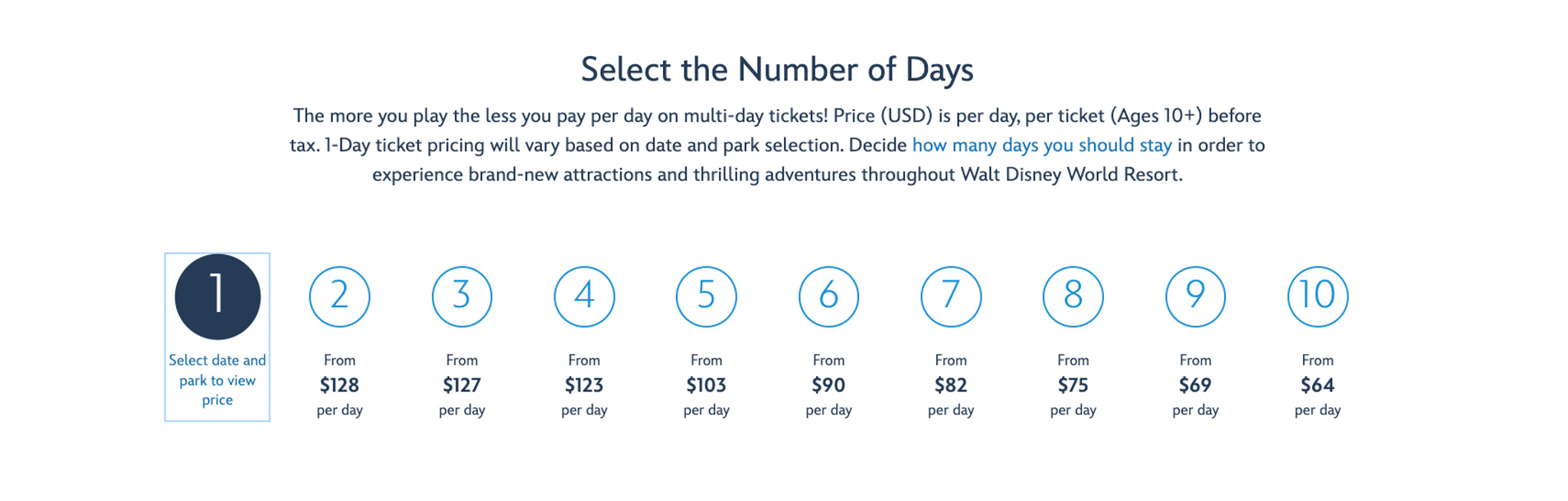
Task: Select the $123 per day price
Action: (584, 385)
